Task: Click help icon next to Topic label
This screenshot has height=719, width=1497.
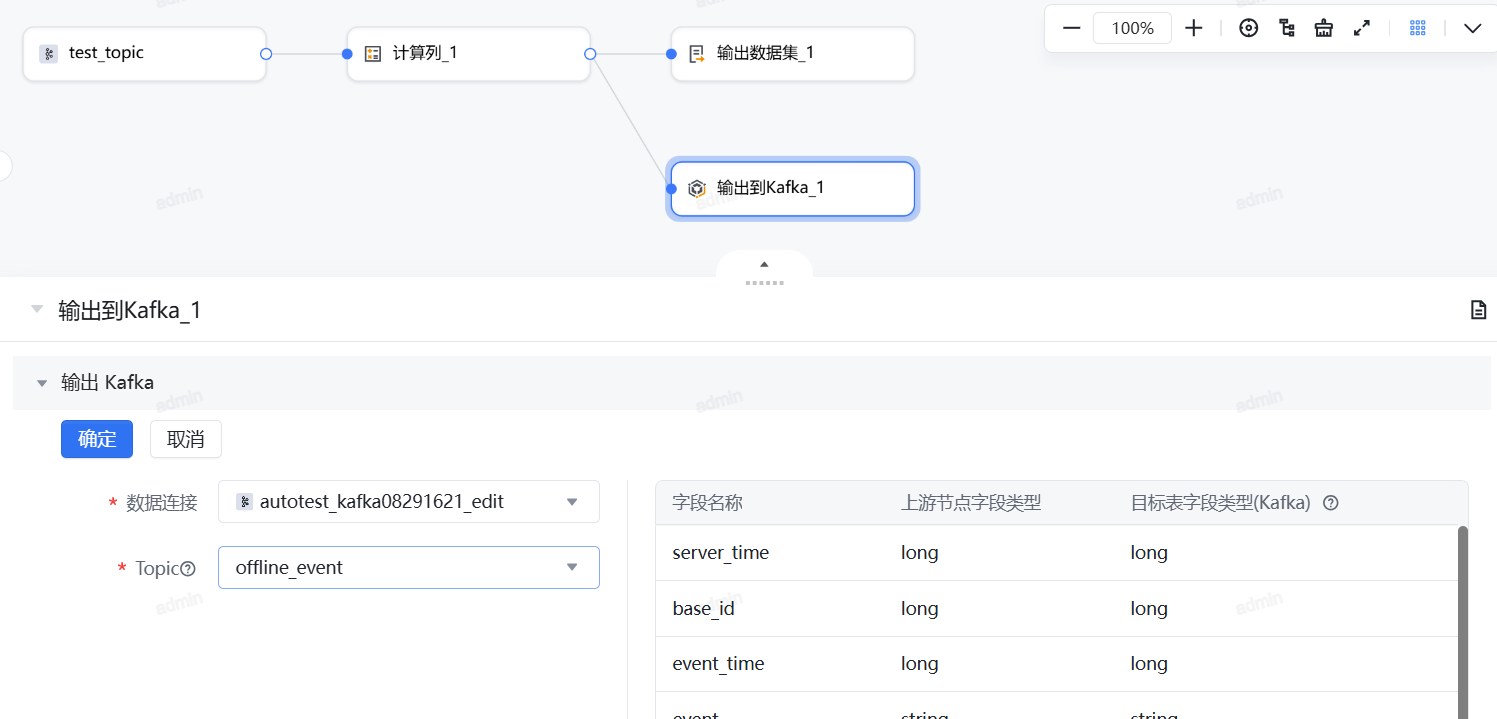Action: (188, 569)
